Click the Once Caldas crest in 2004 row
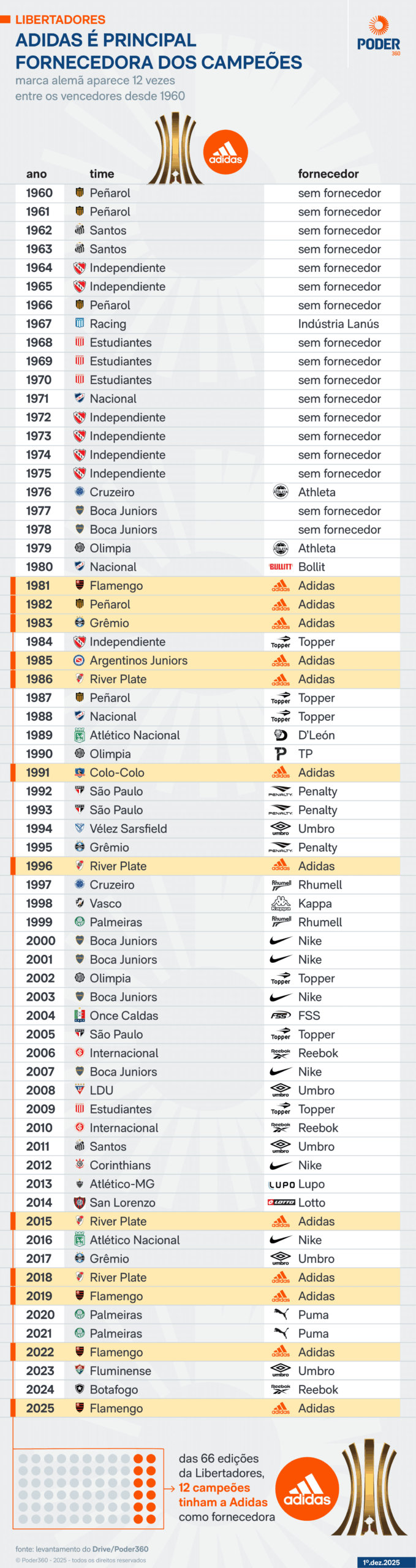The image size is (416, 1568). (x=79, y=1016)
